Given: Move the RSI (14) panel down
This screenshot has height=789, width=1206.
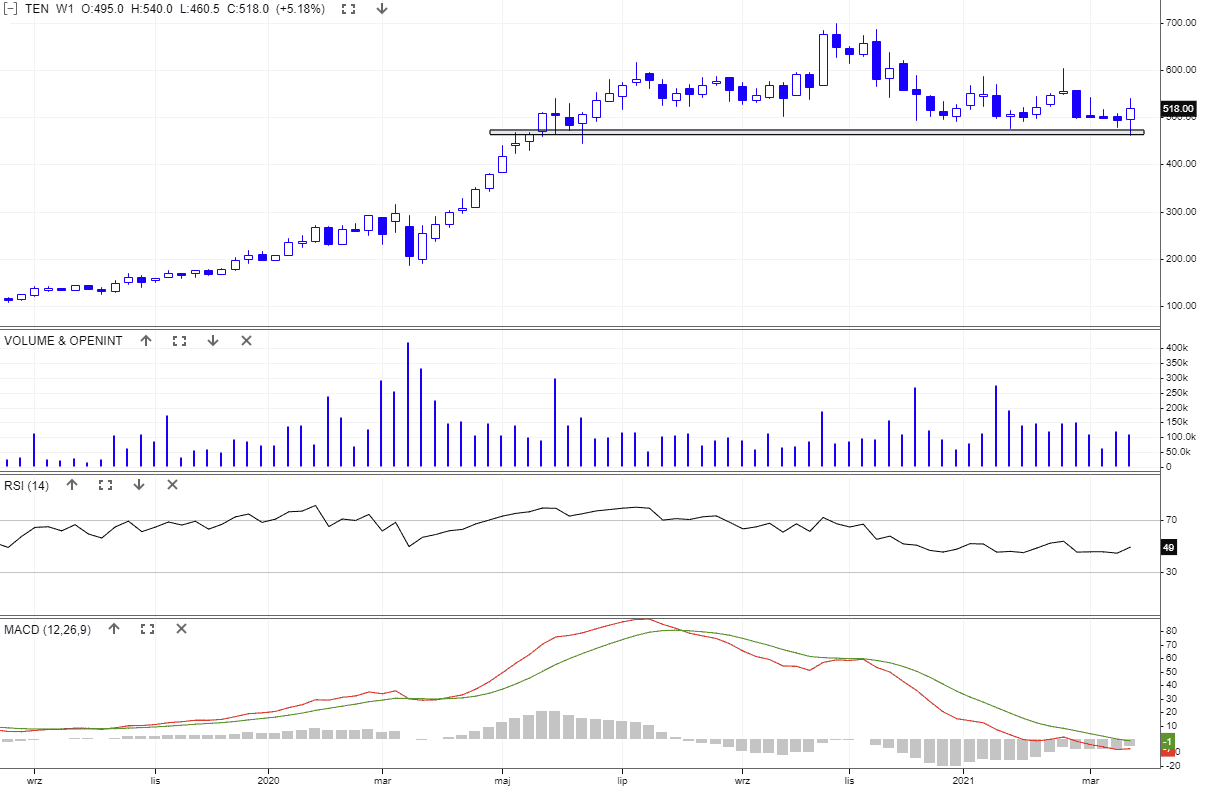Looking at the screenshot, I should (139, 485).
